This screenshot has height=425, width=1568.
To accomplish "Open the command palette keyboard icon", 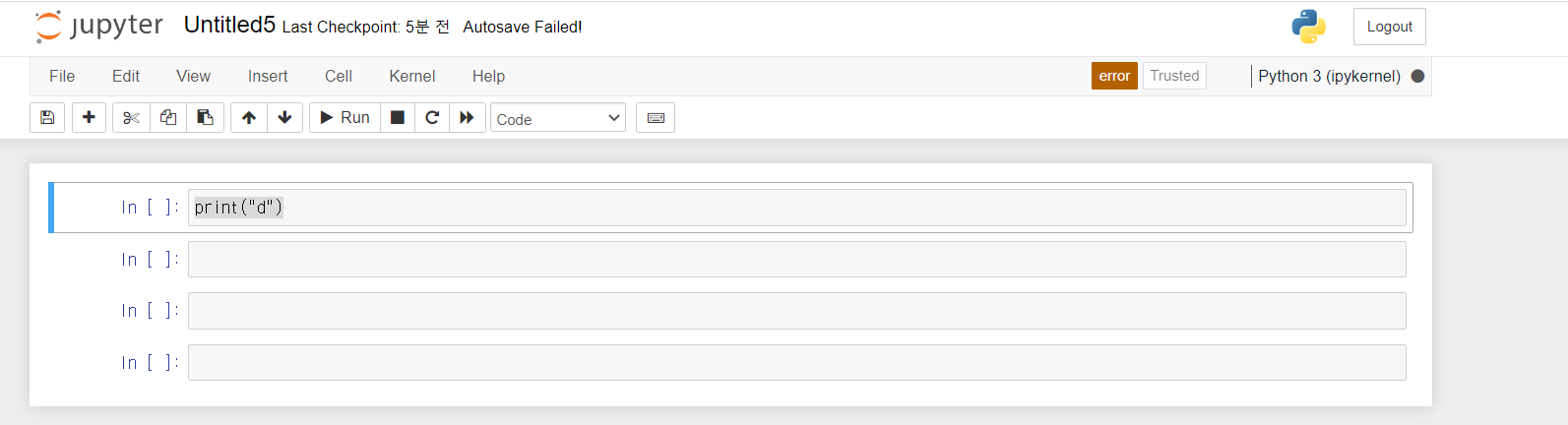I will tap(656, 118).
